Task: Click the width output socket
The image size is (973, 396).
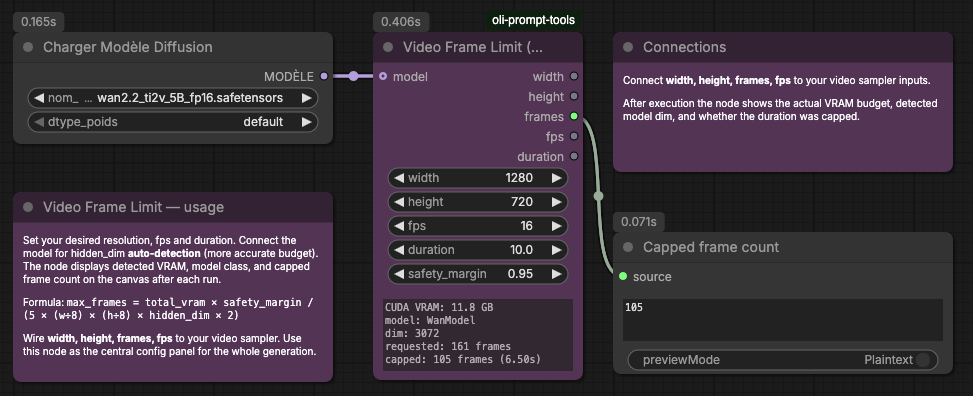Action: pos(574,76)
